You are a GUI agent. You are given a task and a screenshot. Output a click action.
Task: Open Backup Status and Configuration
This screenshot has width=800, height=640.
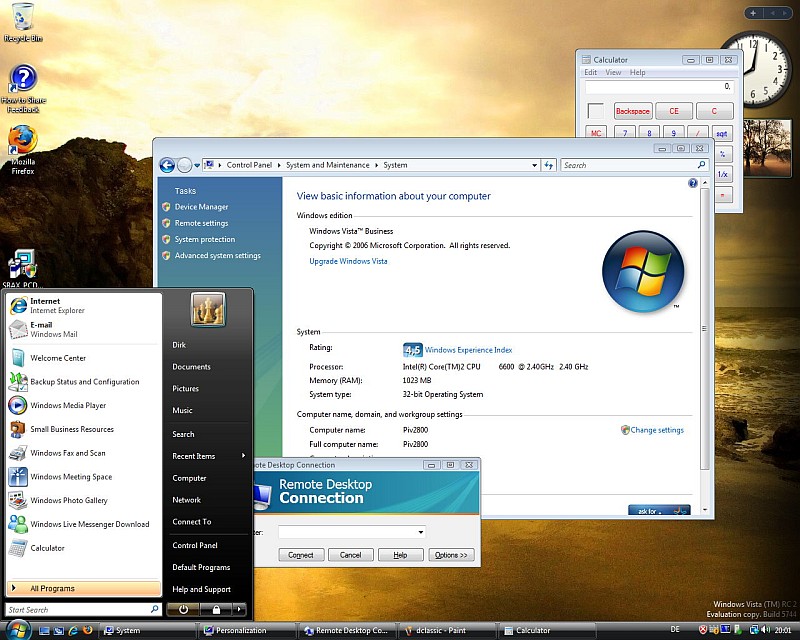coord(85,382)
